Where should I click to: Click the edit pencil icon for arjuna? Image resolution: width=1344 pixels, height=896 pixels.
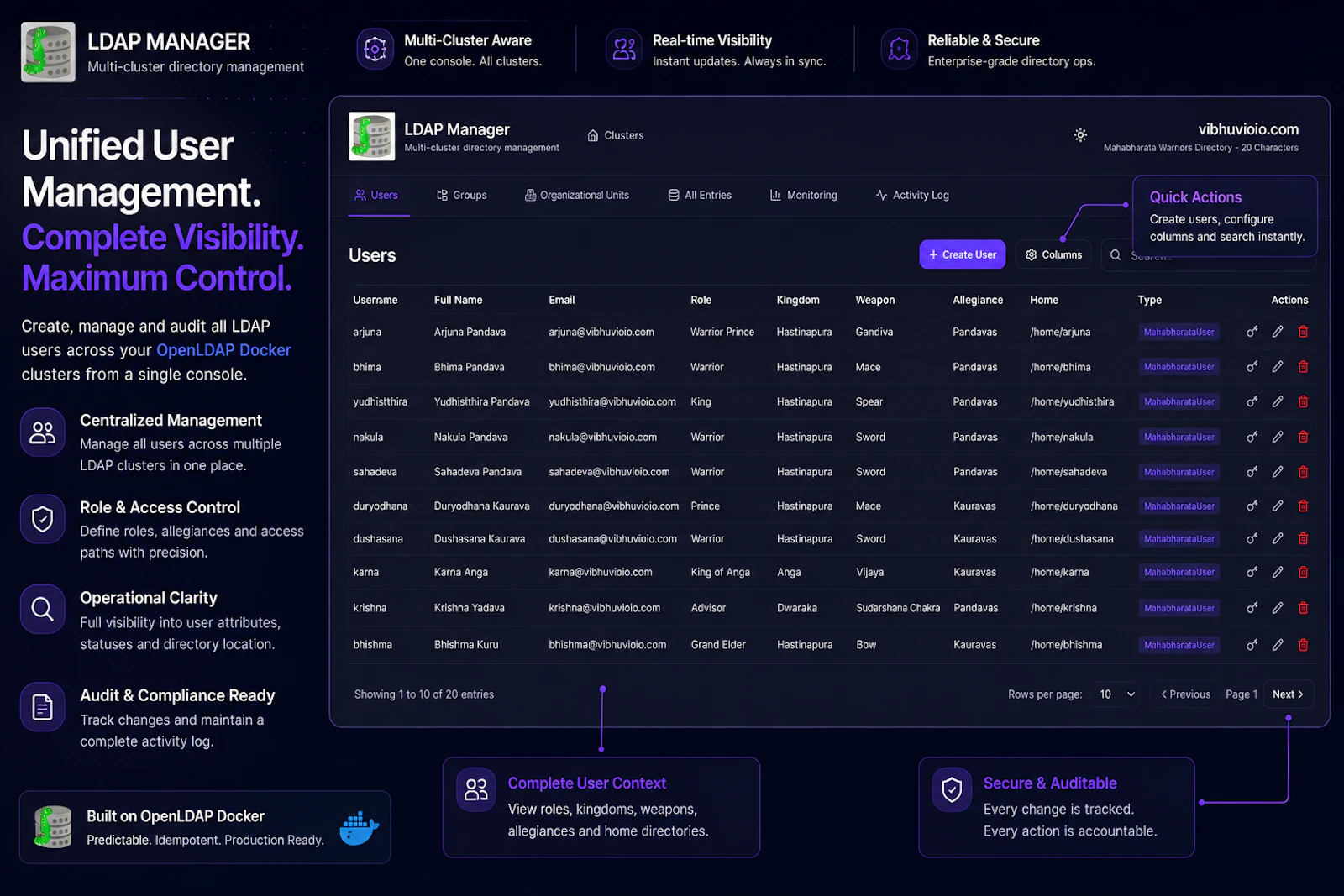pyautogui.click(x=1278, y=332)
